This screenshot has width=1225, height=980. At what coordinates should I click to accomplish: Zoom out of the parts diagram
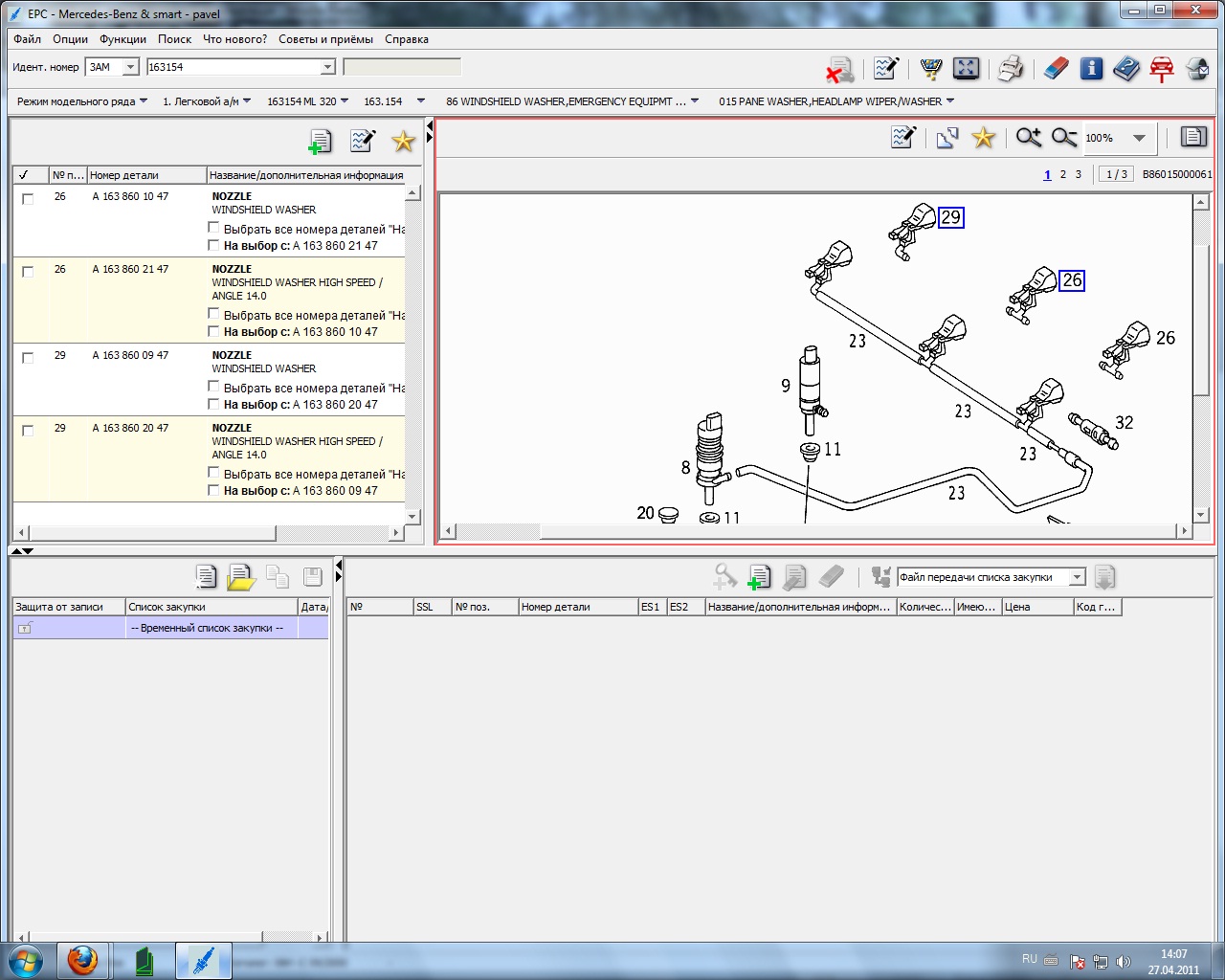point(1064,138)
